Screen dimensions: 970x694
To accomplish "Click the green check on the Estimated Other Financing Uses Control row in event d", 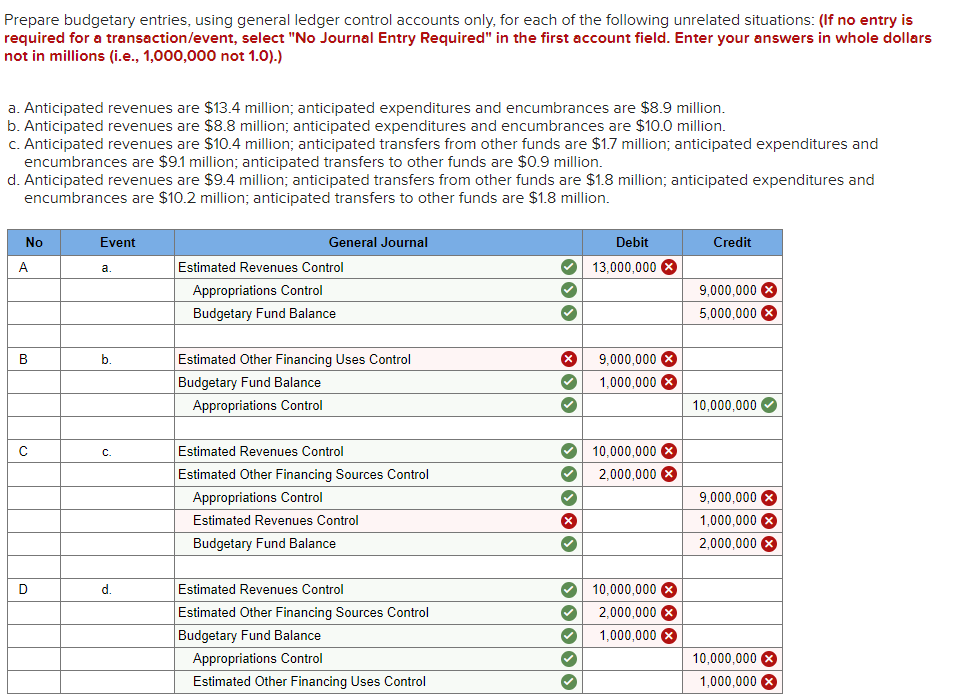I will click(569, 682).
